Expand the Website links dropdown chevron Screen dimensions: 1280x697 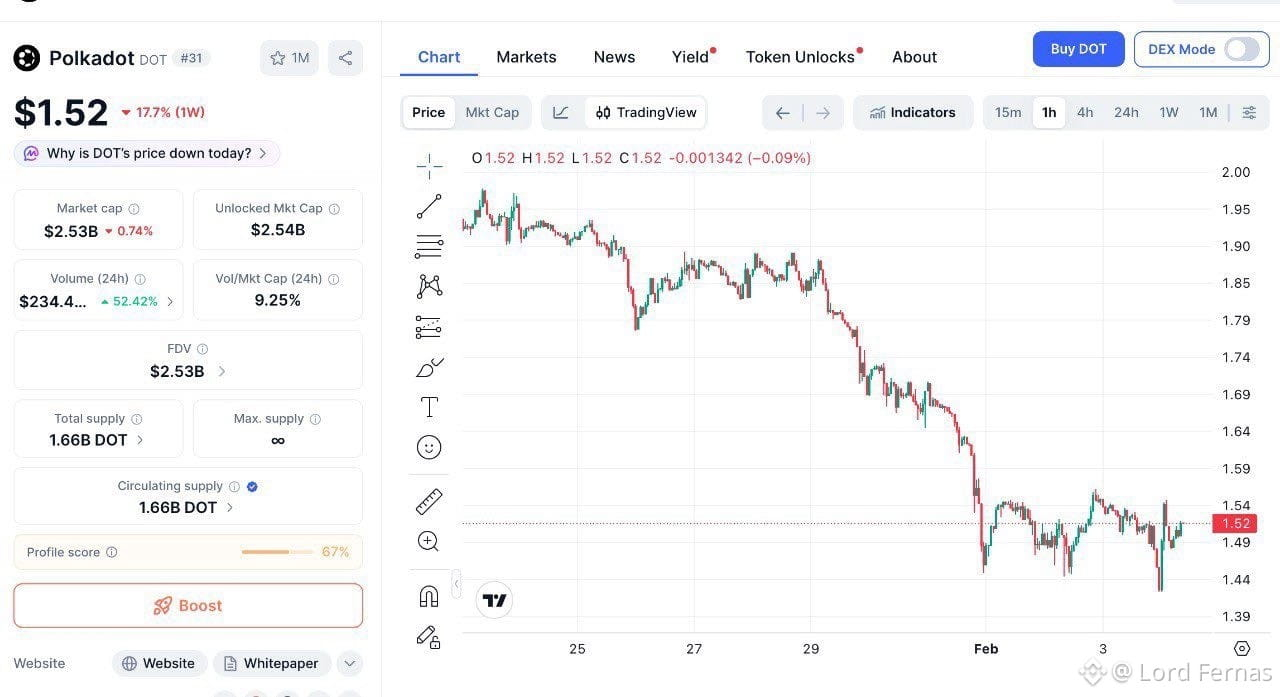[x=349, y=663]
